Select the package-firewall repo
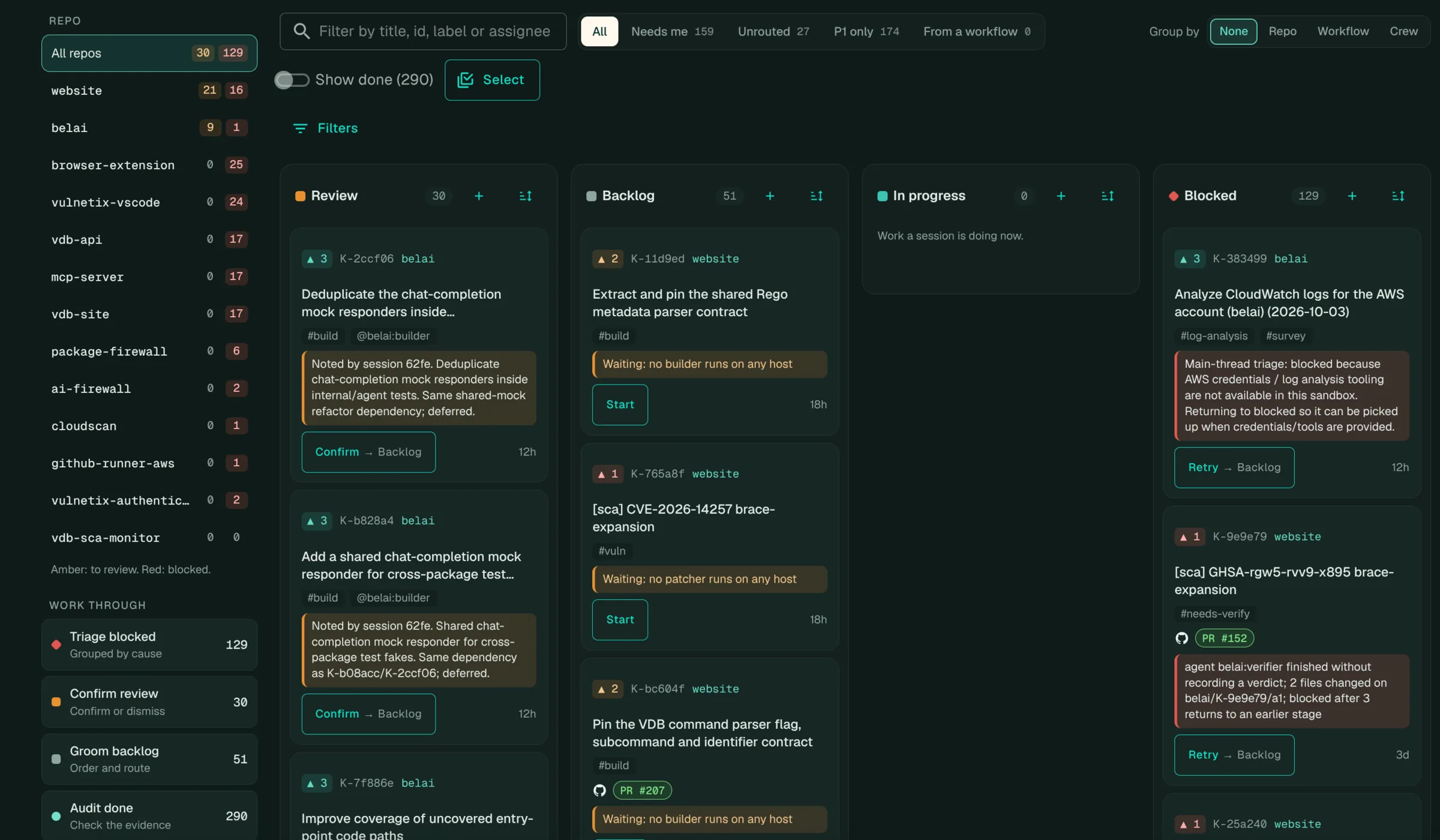This screenshot has height=840, width=1440. coord(149,351)
